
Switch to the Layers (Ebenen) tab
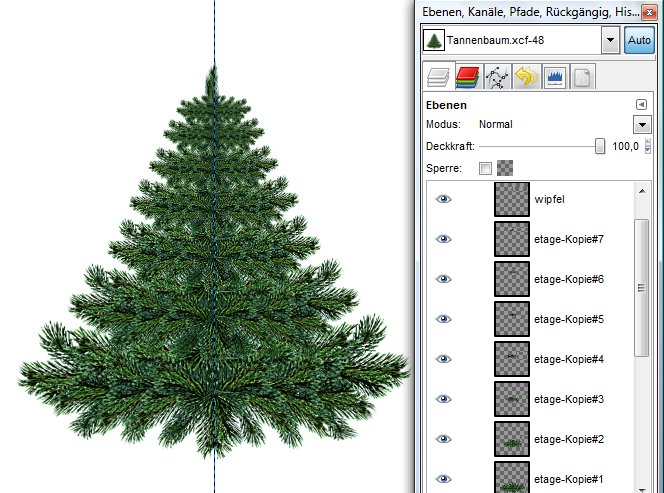(438, 76)
